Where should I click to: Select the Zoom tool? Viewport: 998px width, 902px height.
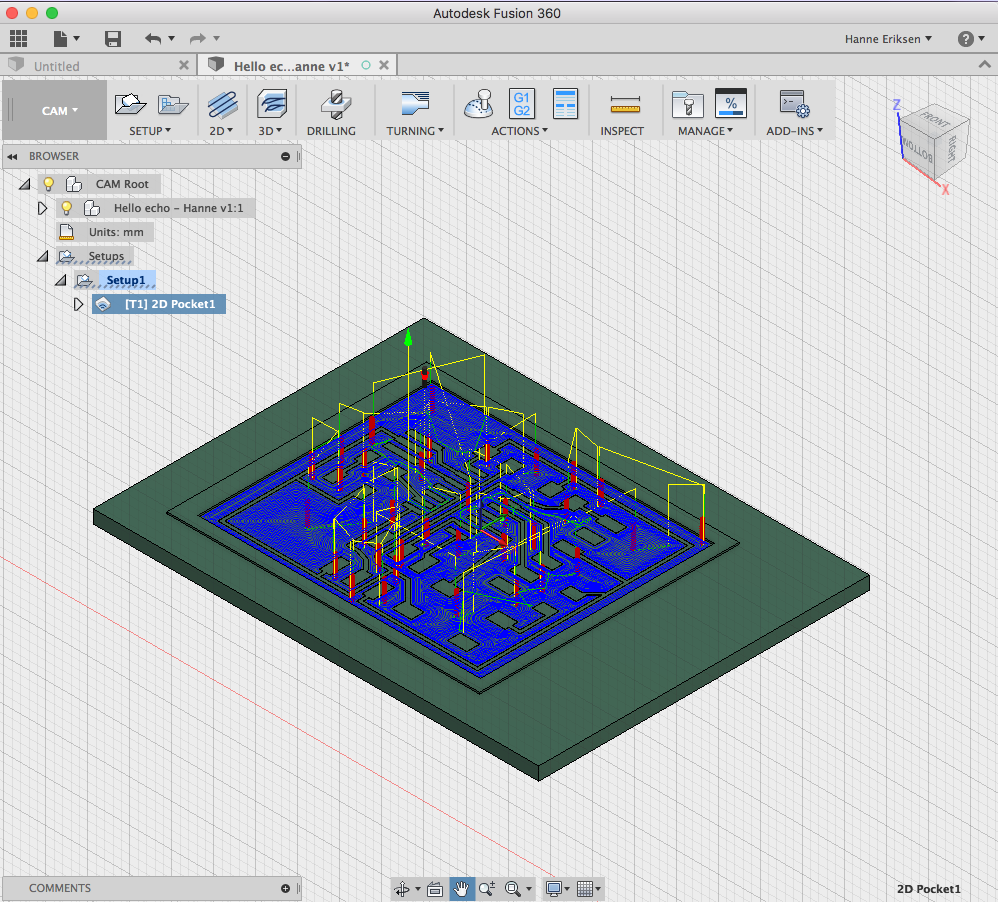[487, 889]
